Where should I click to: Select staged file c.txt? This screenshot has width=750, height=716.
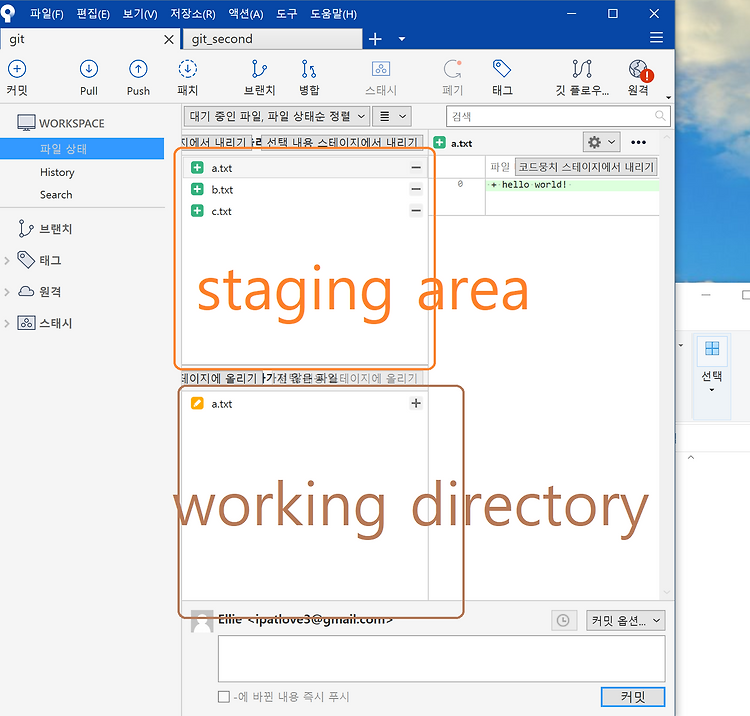pos(305,211)
